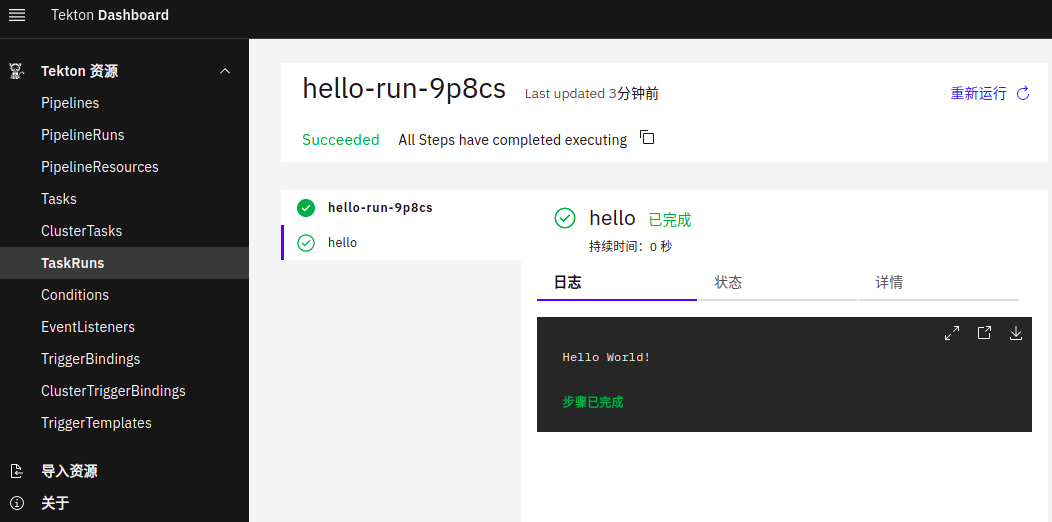1052x522 pixels.
Task: Click the 重新运行 rerun button
Action: coord(990,93)
